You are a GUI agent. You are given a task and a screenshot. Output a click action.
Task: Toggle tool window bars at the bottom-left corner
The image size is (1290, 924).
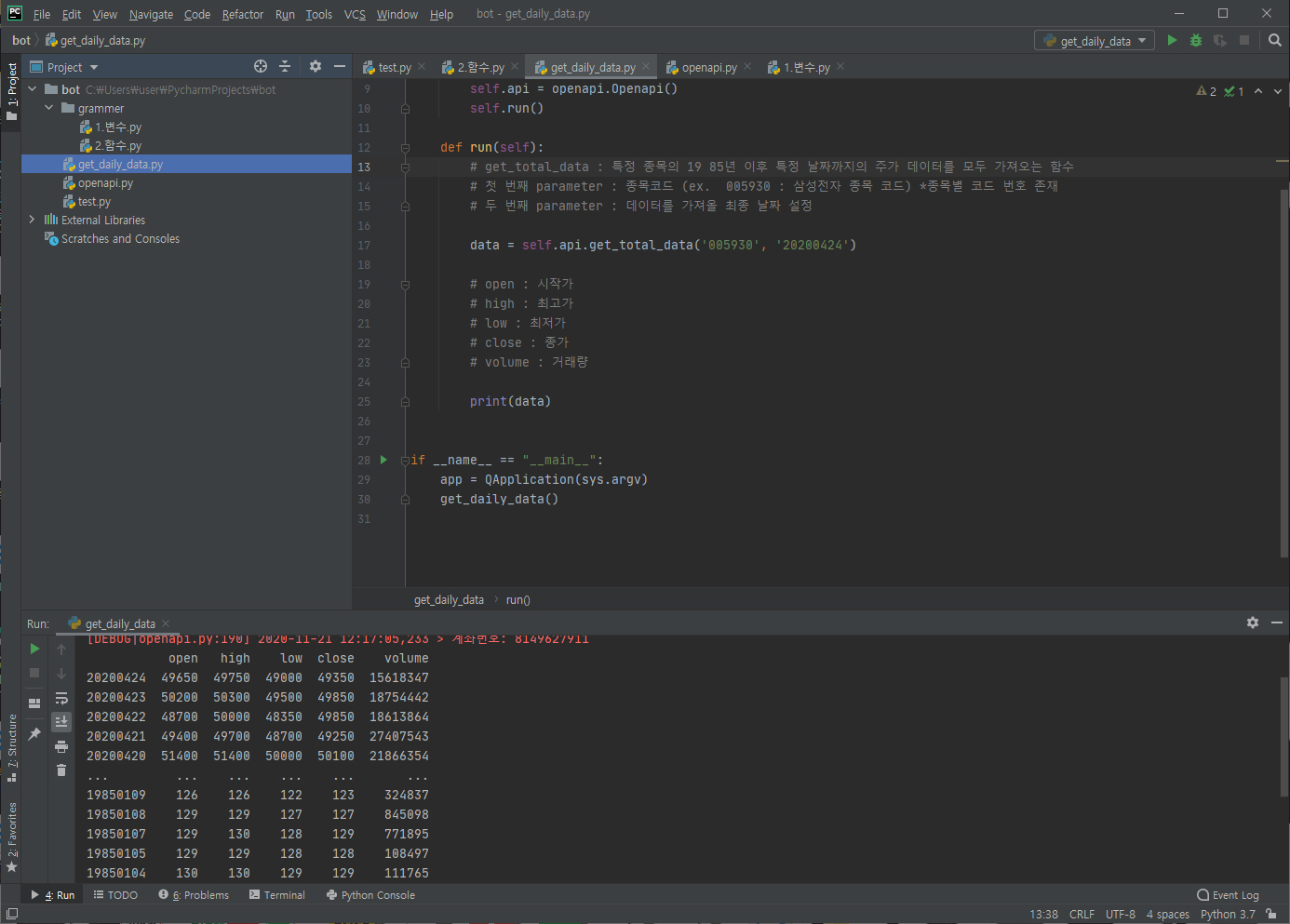(11, 914)
